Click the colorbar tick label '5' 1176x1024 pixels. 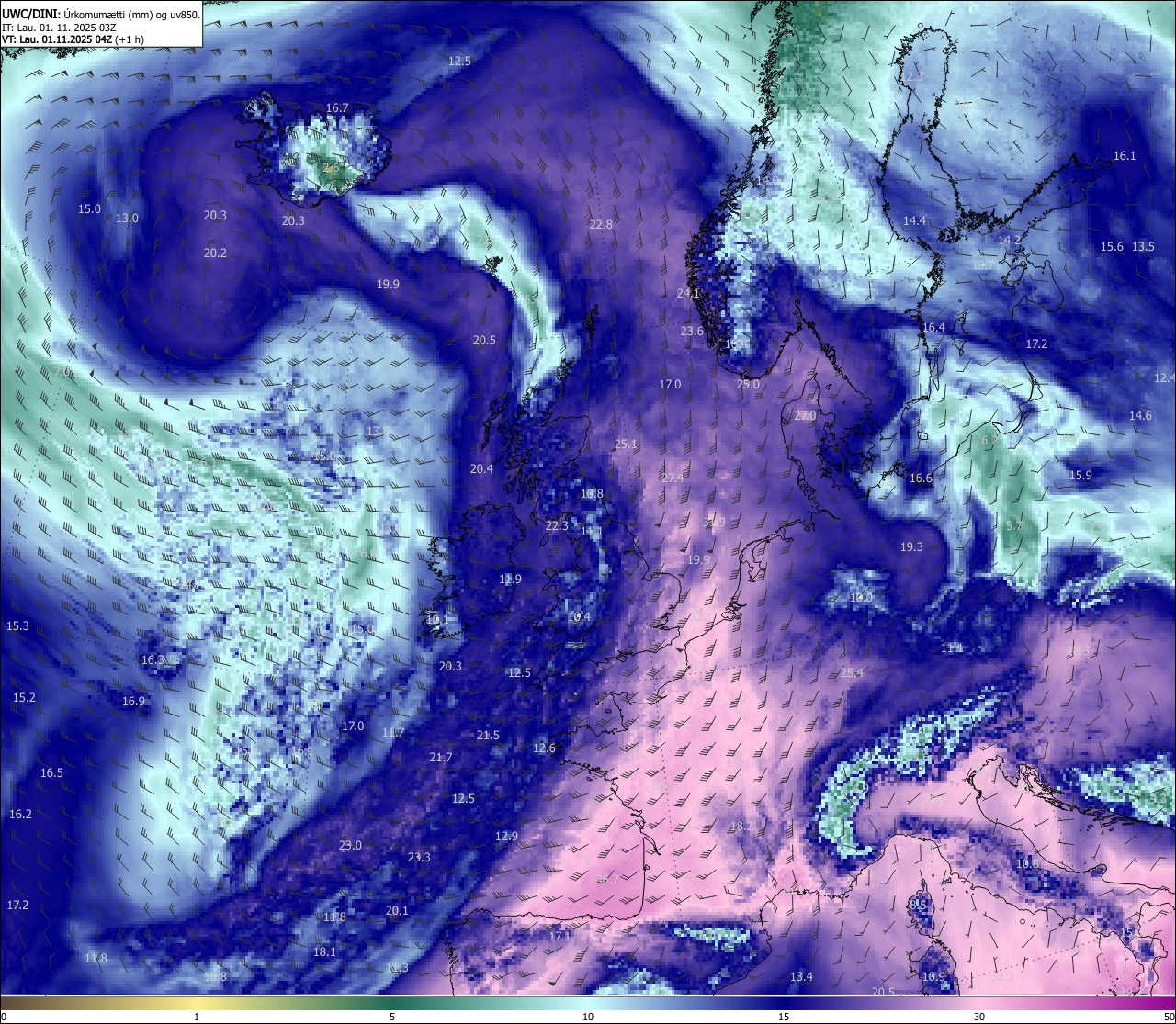[392, 1017]
